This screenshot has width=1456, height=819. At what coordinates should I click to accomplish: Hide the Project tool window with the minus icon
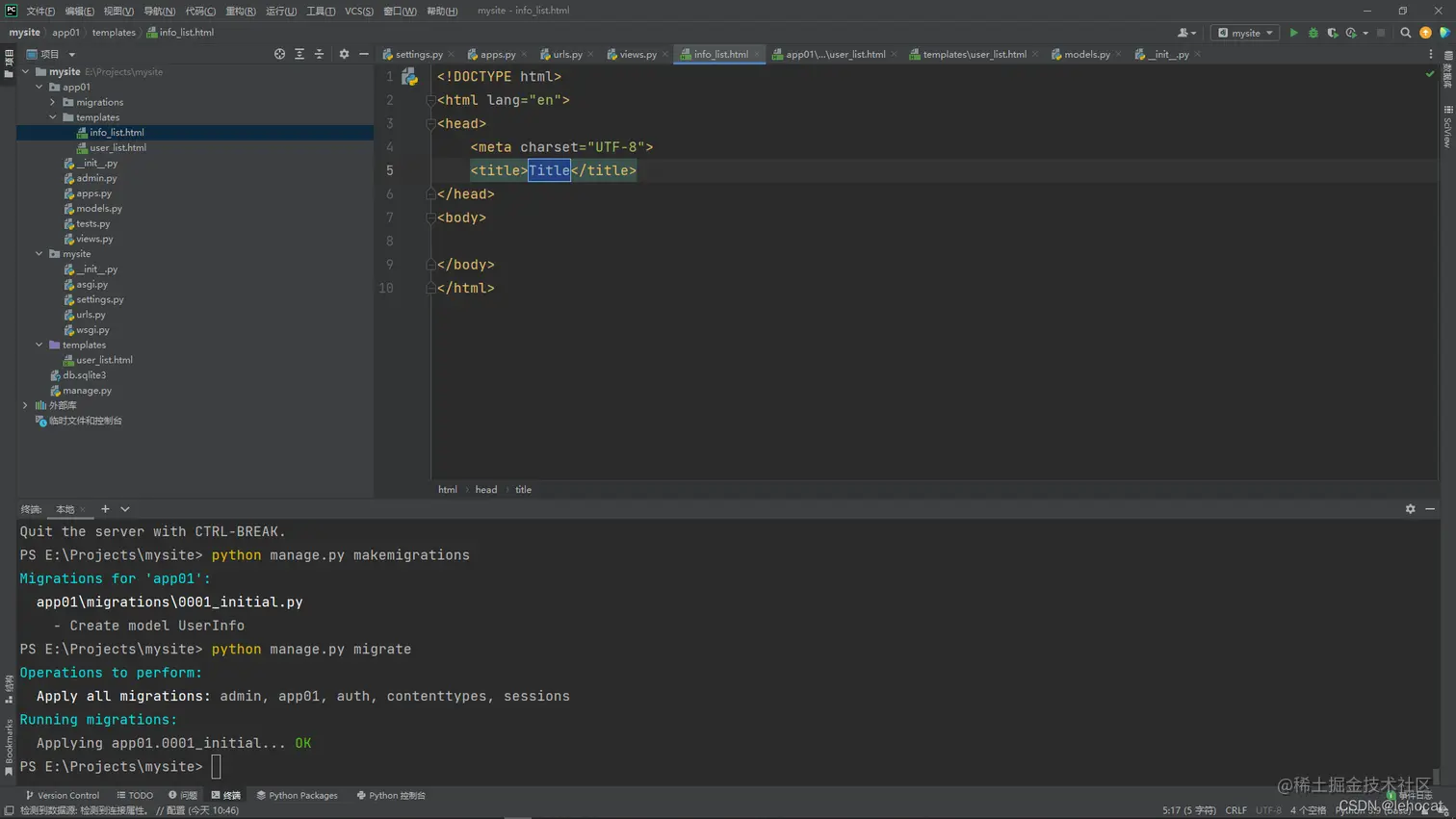coord(363,54)
